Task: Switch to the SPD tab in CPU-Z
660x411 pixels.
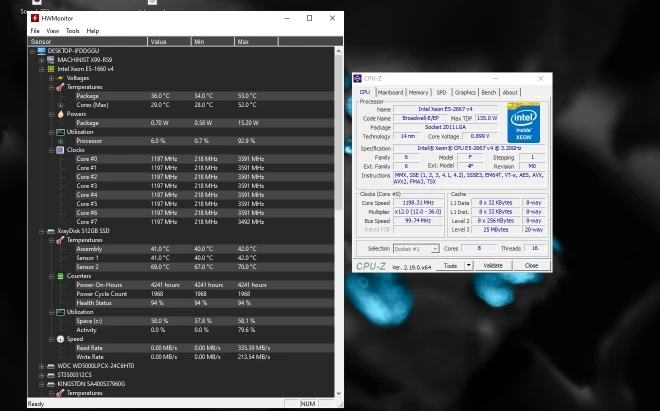Action: click(x=441, y=93)
